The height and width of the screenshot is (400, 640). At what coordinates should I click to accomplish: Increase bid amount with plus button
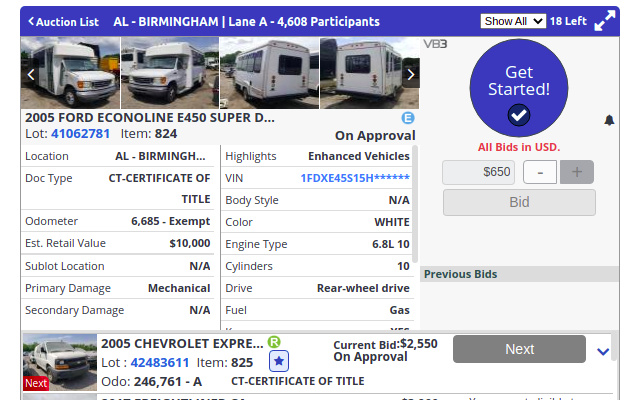[x=576, y=172]
